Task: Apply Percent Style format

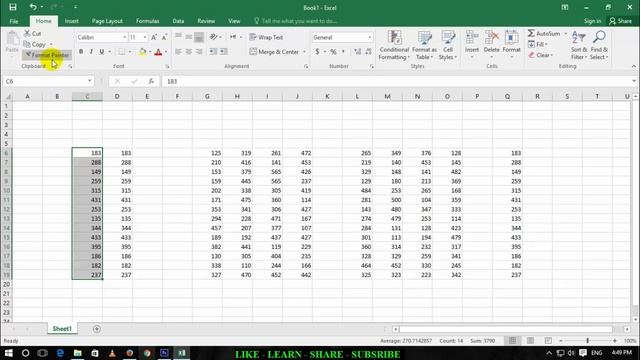Action: (x=333, y=51)
